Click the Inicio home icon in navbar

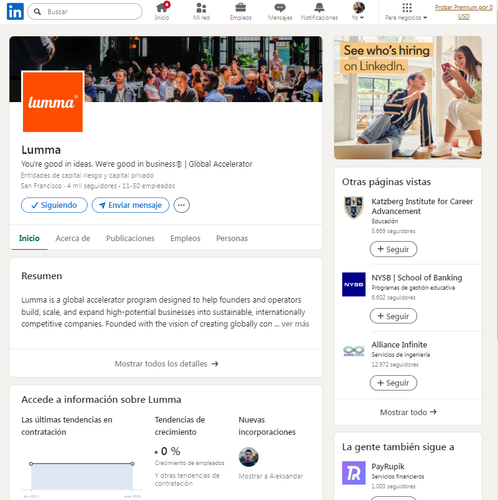pos(162,7)
